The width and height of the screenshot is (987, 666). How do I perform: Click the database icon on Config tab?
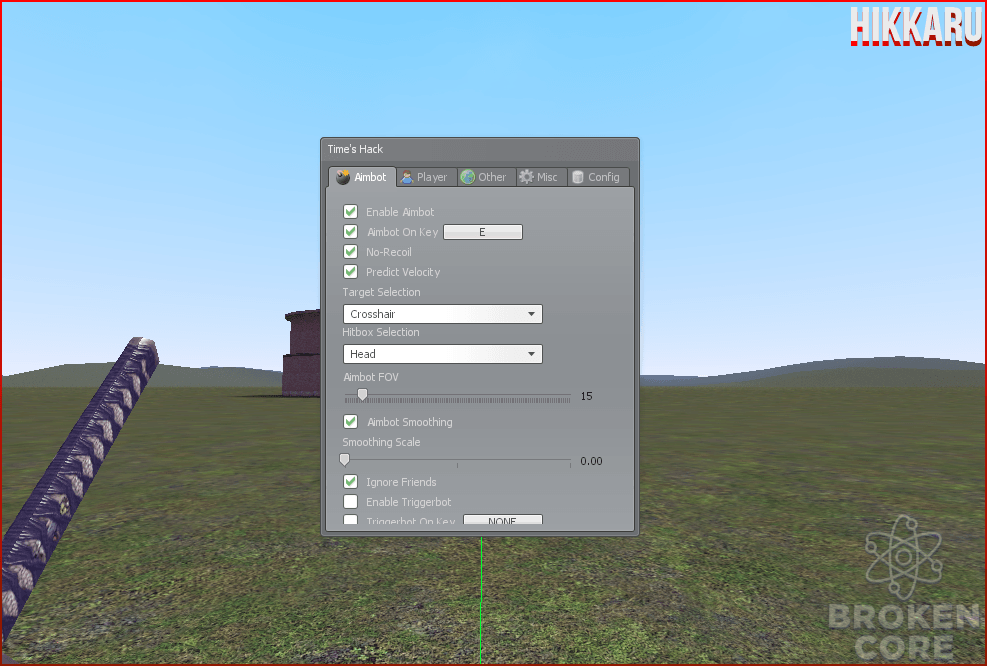[x=578, y=177]
